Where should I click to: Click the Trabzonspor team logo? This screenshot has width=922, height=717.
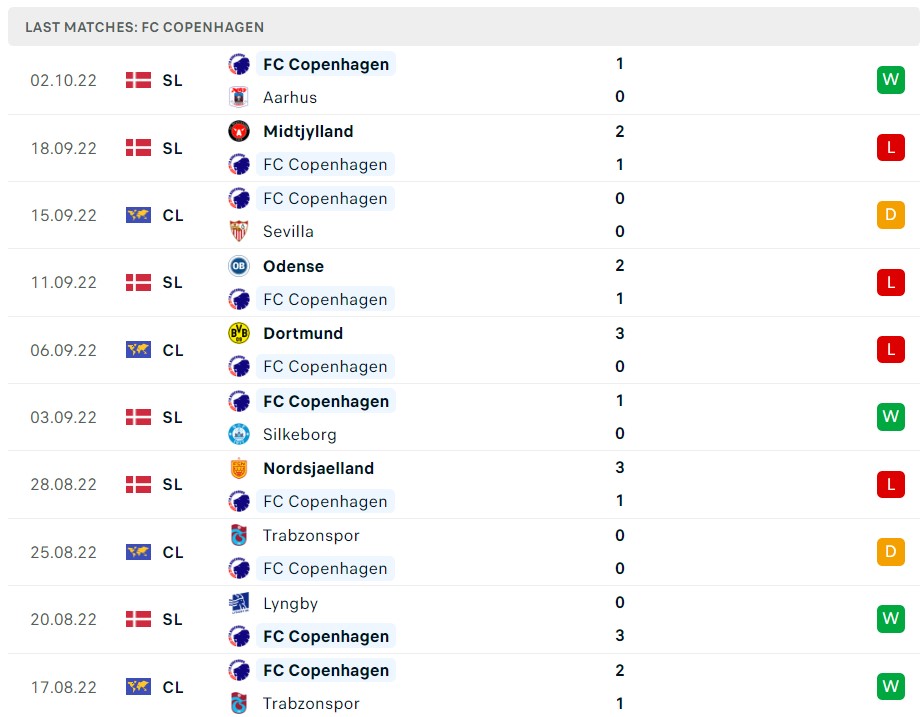[239, 535]
